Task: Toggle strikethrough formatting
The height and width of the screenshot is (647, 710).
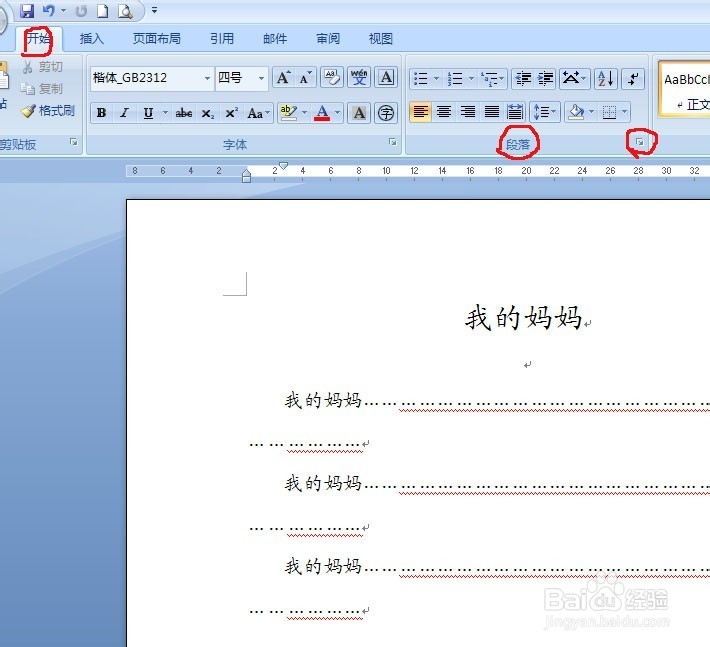Action: pyautogui.click(x=184, y=113)
